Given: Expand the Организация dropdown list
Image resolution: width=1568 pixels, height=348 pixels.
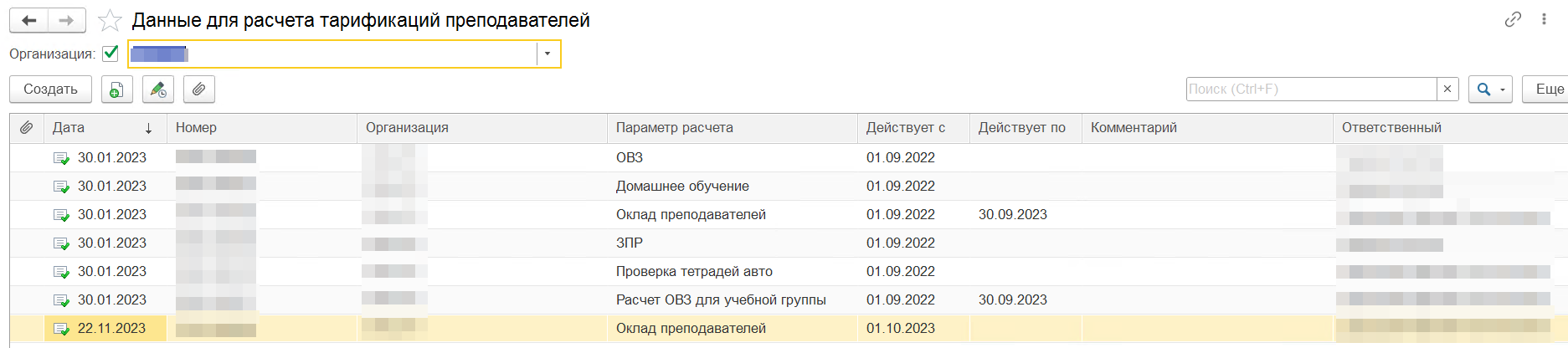Looking at the screenshot, I should click(x=548, y=54).
